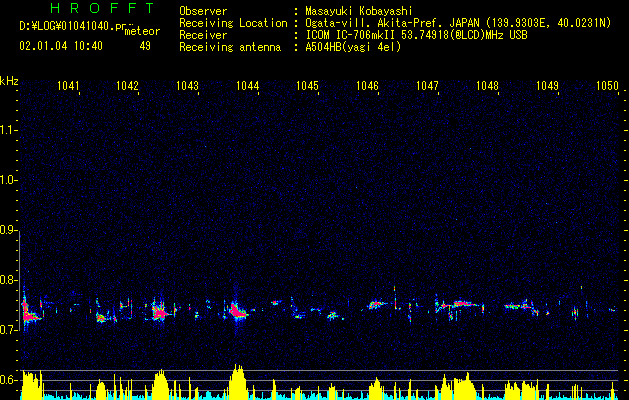Select the ICOM IC-706mkII receiver text
629x400 pixels.
tap(416, 35)
